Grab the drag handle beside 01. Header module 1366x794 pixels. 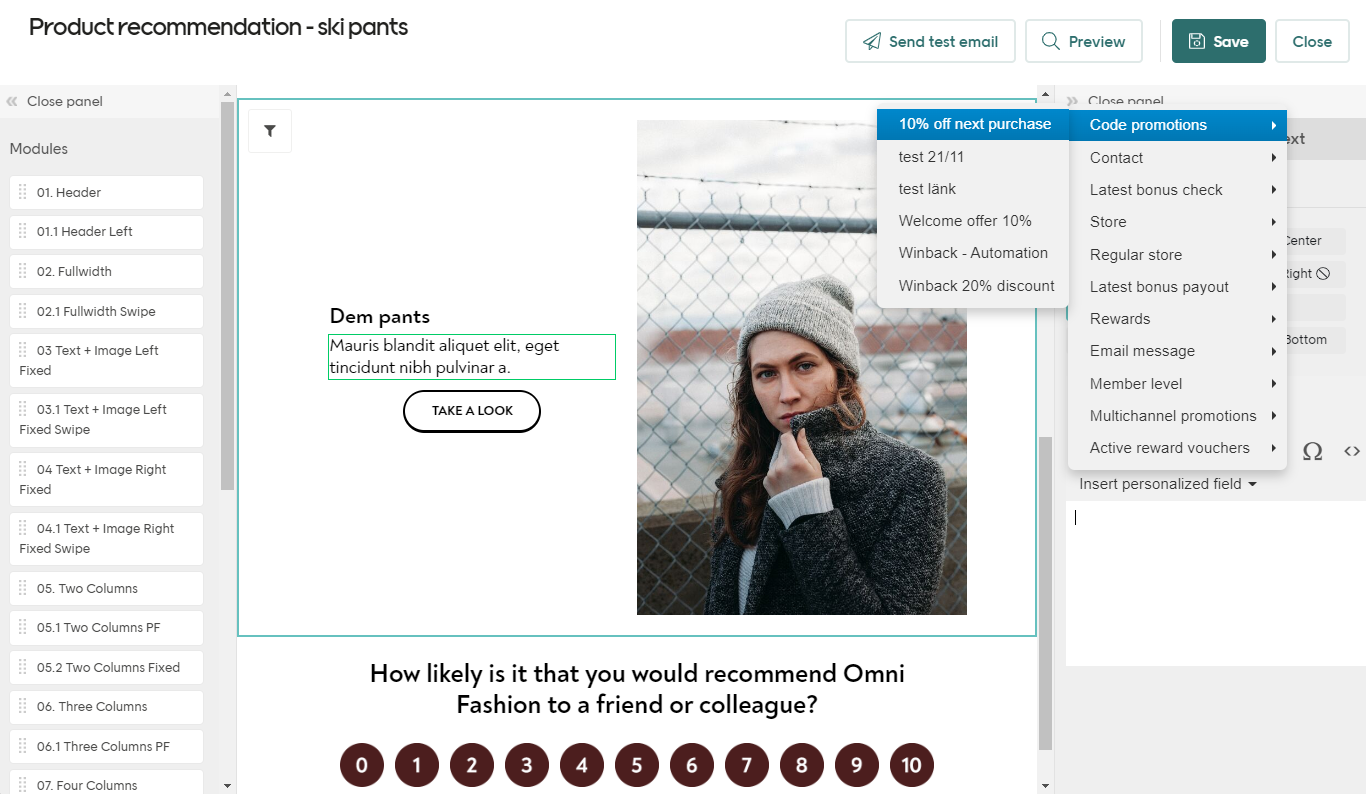[22, 192]
